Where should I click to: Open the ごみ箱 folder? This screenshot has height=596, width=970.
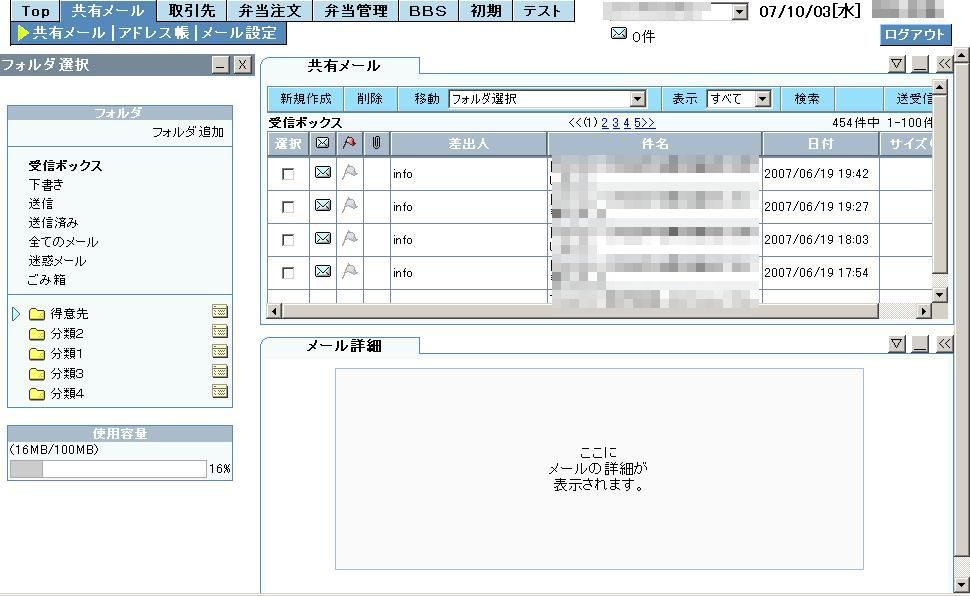pos(46,280)
